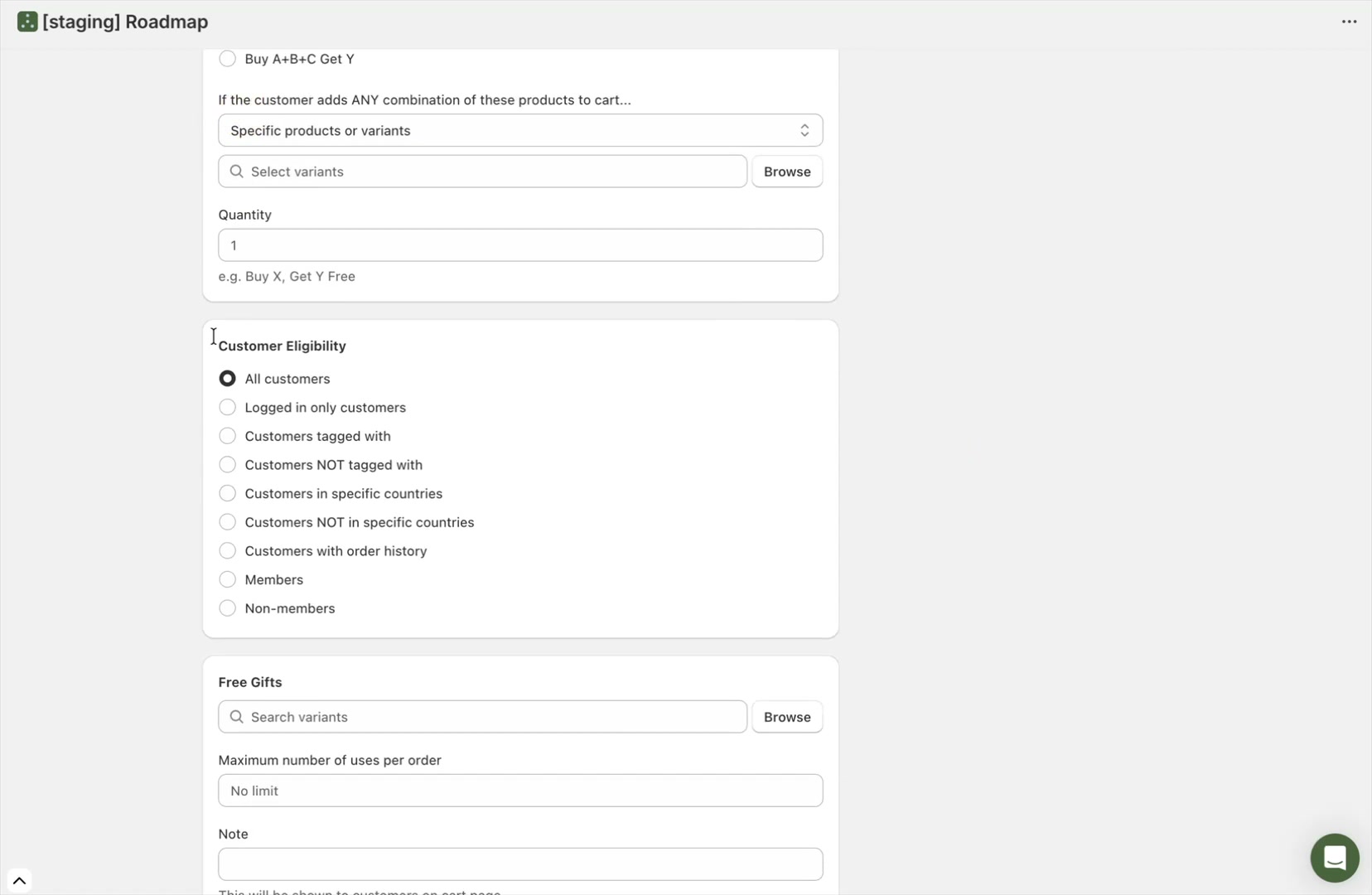Click the up-down chevron on products selector
The height and width of the screenshot is (895, 1372).
point(805,130)
